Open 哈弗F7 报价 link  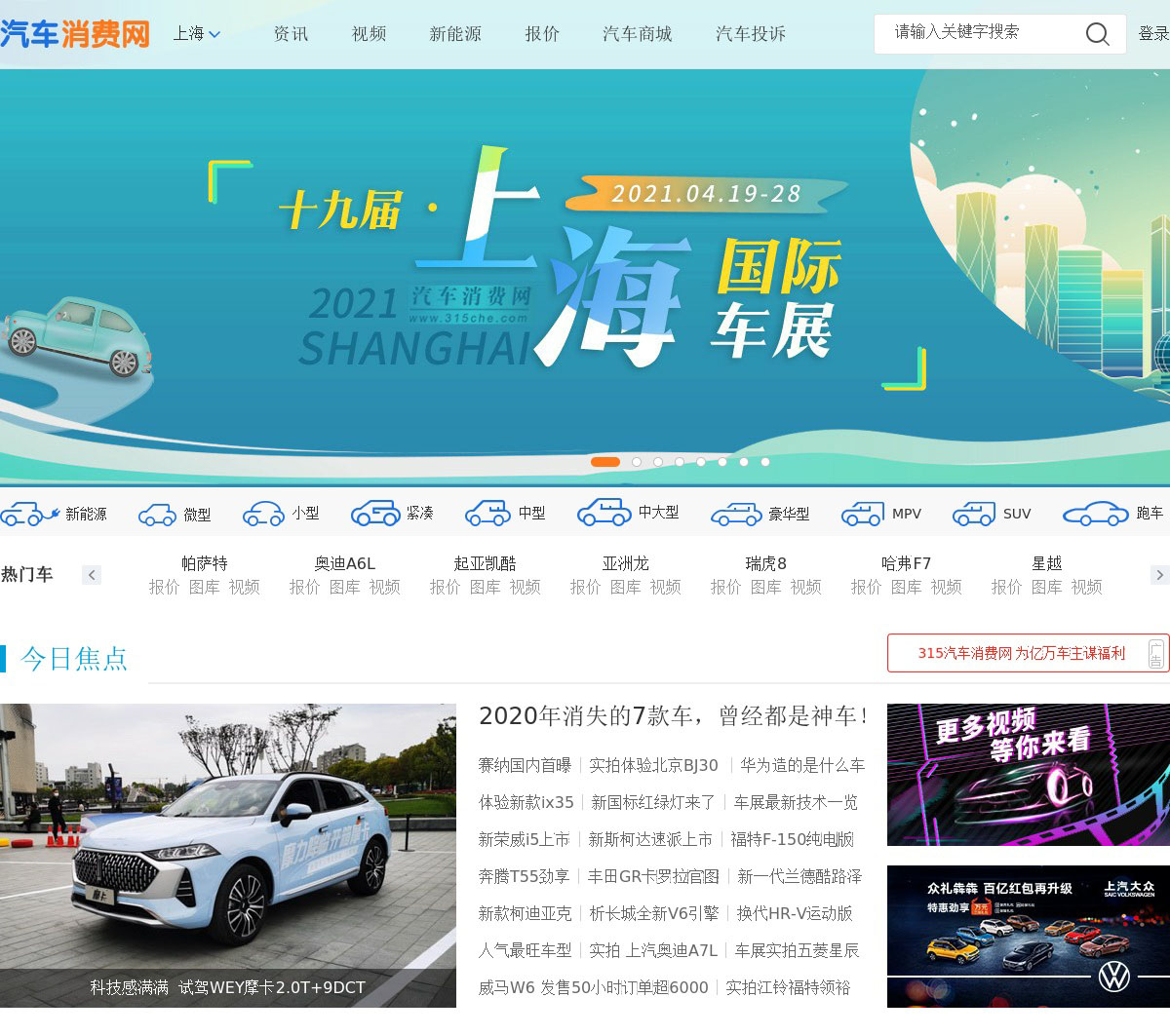tap(867, 587)
